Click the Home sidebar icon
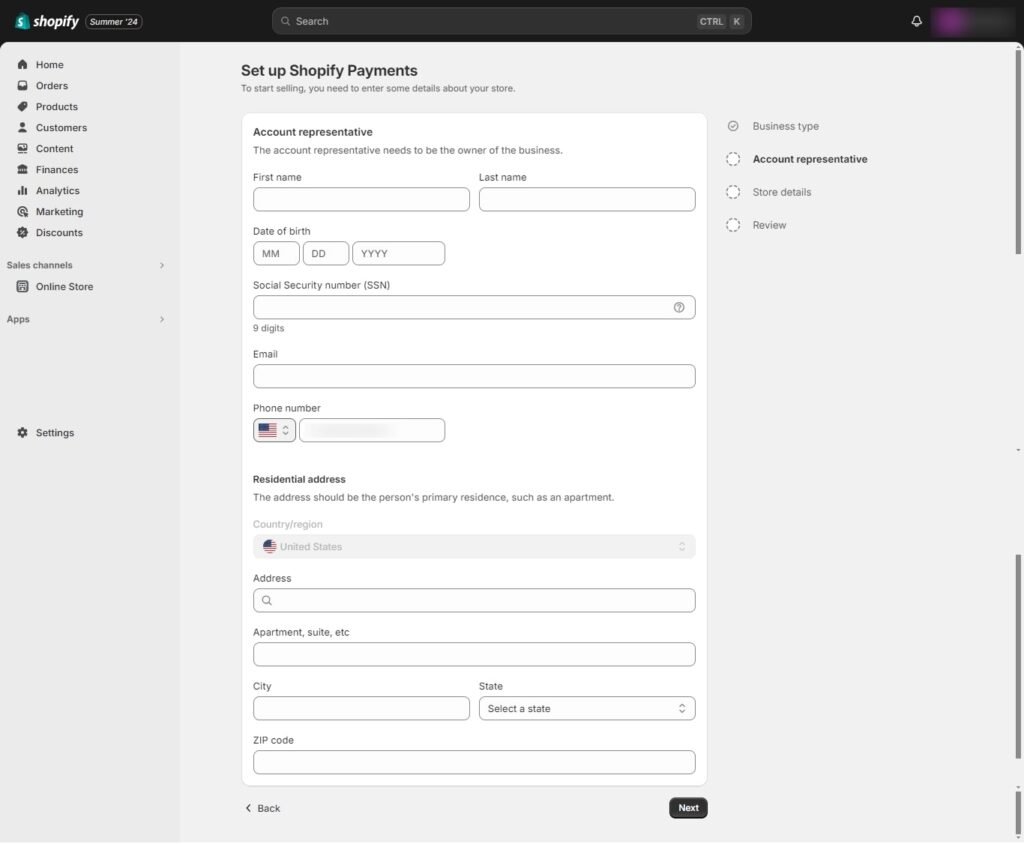 tap(22, 65)
